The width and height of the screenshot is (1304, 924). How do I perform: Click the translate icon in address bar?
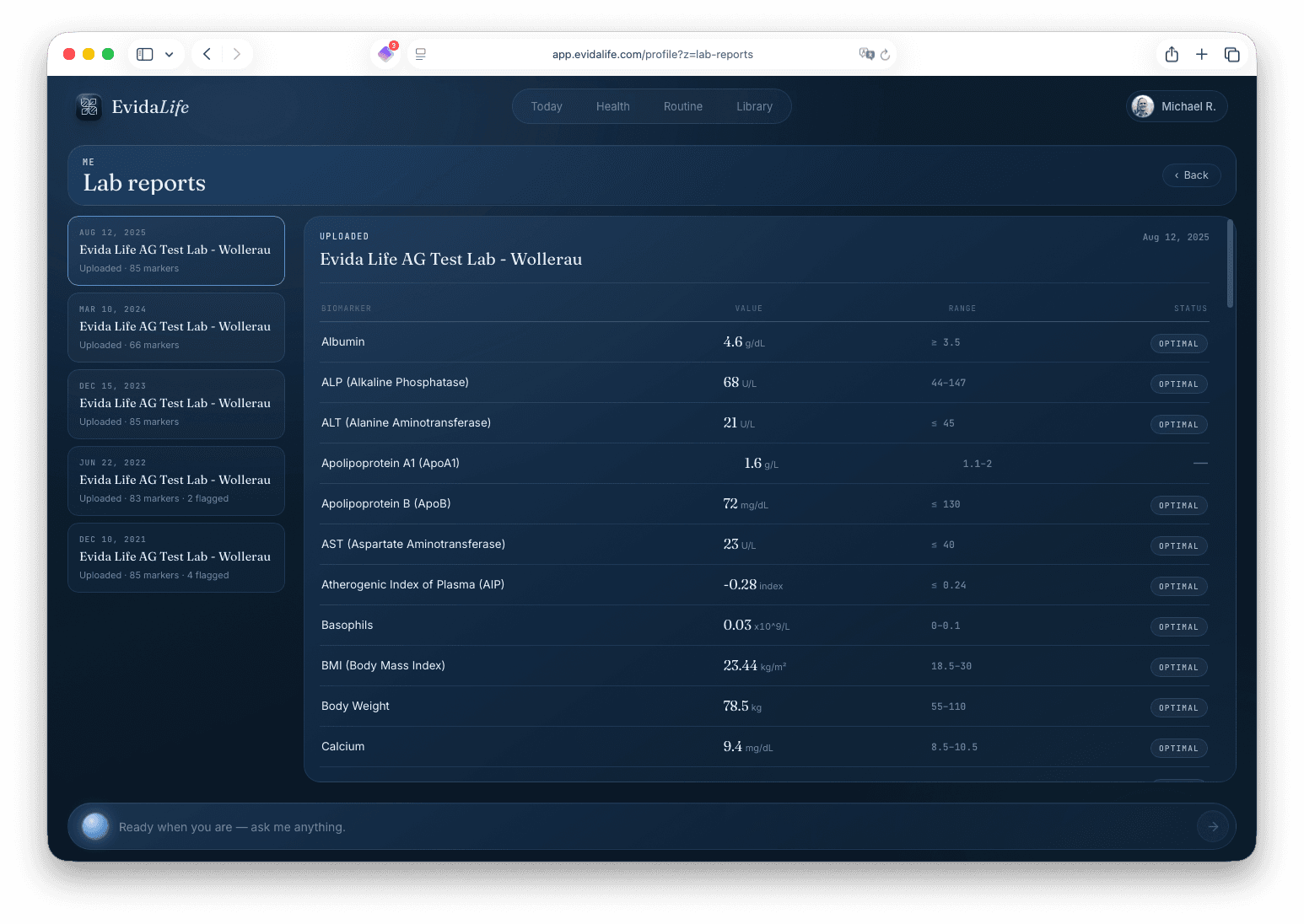click(866, 54)
